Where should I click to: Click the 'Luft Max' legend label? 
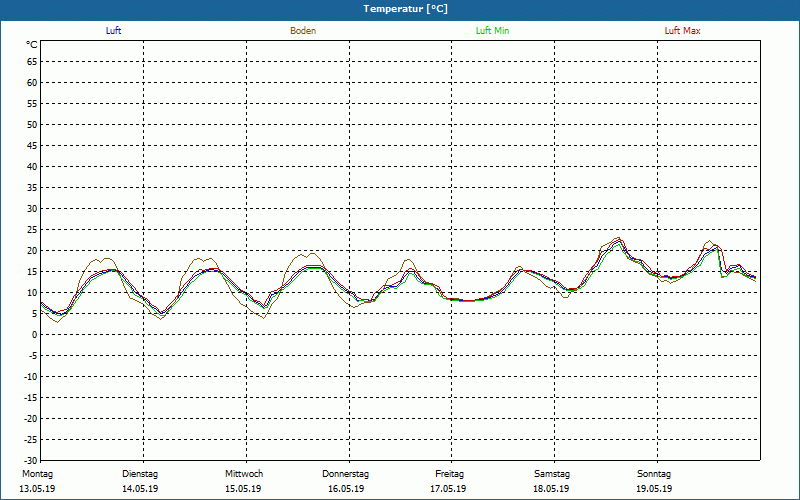(x=682, y=31)
